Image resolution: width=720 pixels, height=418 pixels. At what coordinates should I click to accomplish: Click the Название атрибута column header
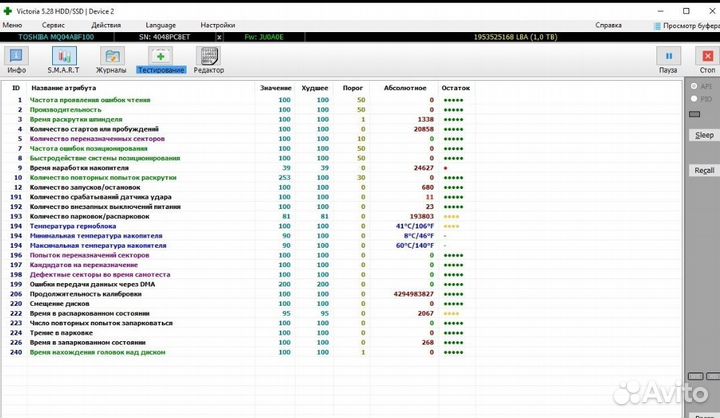click(66, 88)
